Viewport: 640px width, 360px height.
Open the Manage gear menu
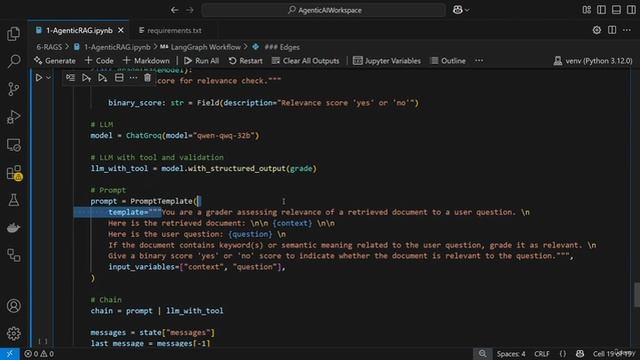(x=13, y=333)
